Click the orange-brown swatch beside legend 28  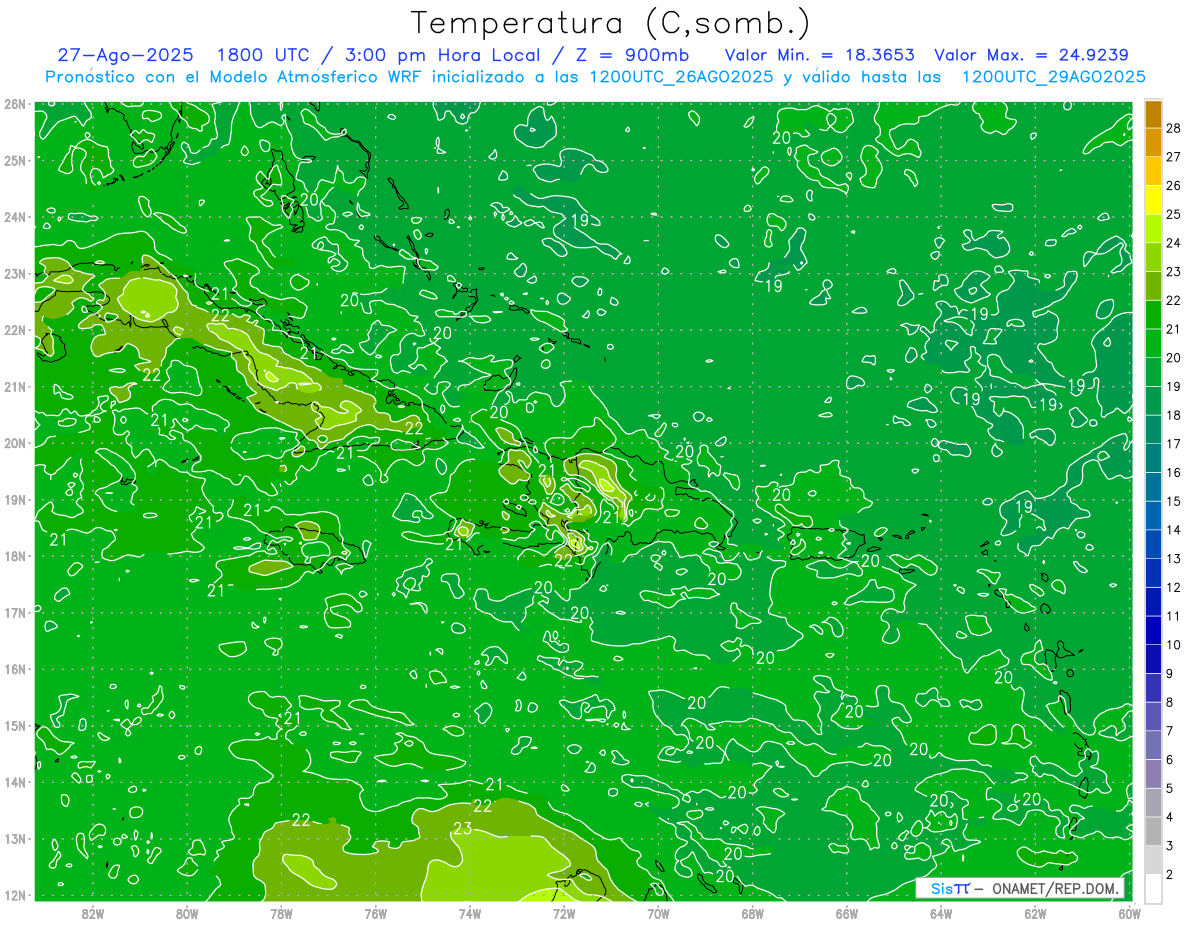(x=1153, y=114)
